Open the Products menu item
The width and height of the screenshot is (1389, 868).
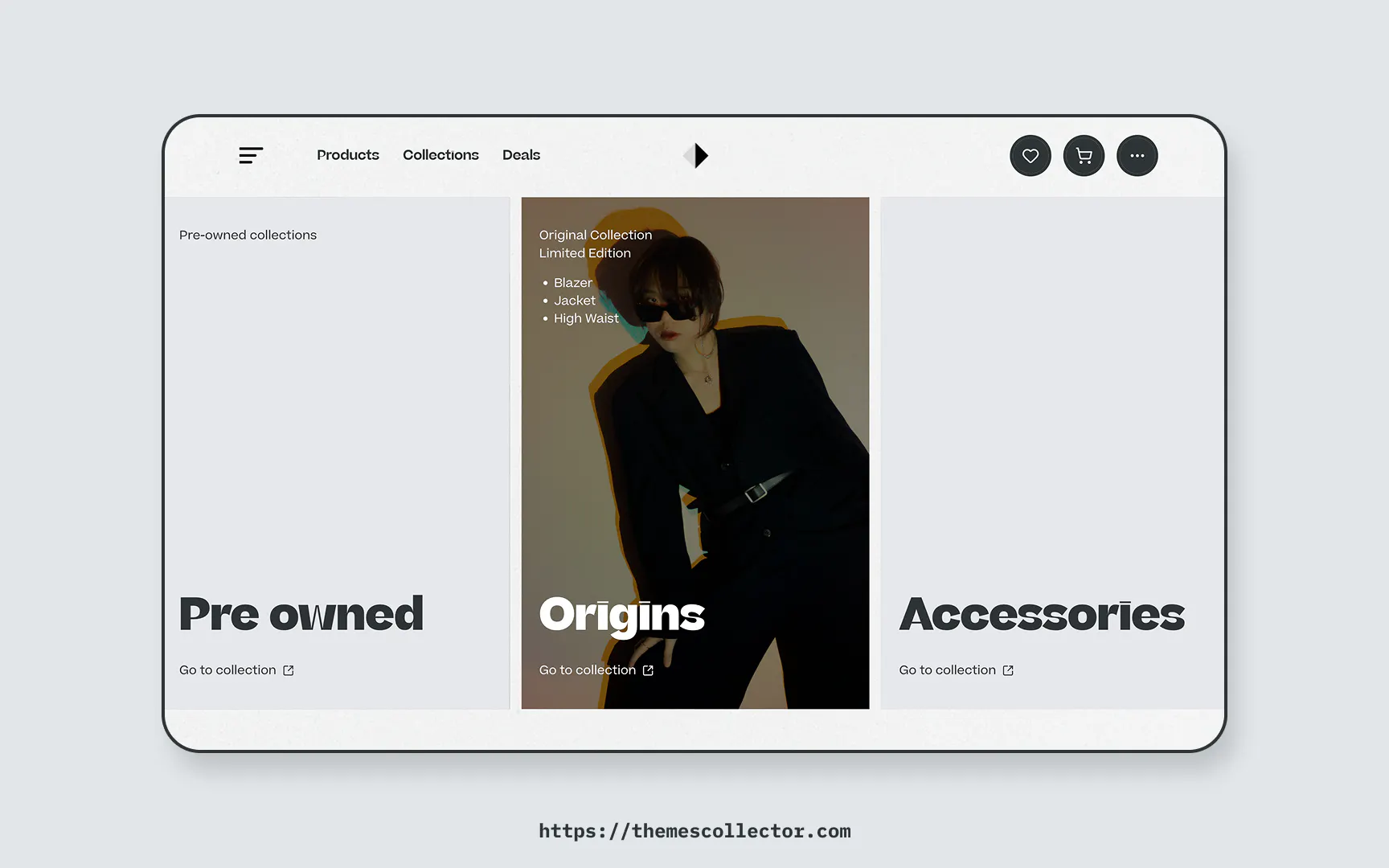(x=348, y=155)
